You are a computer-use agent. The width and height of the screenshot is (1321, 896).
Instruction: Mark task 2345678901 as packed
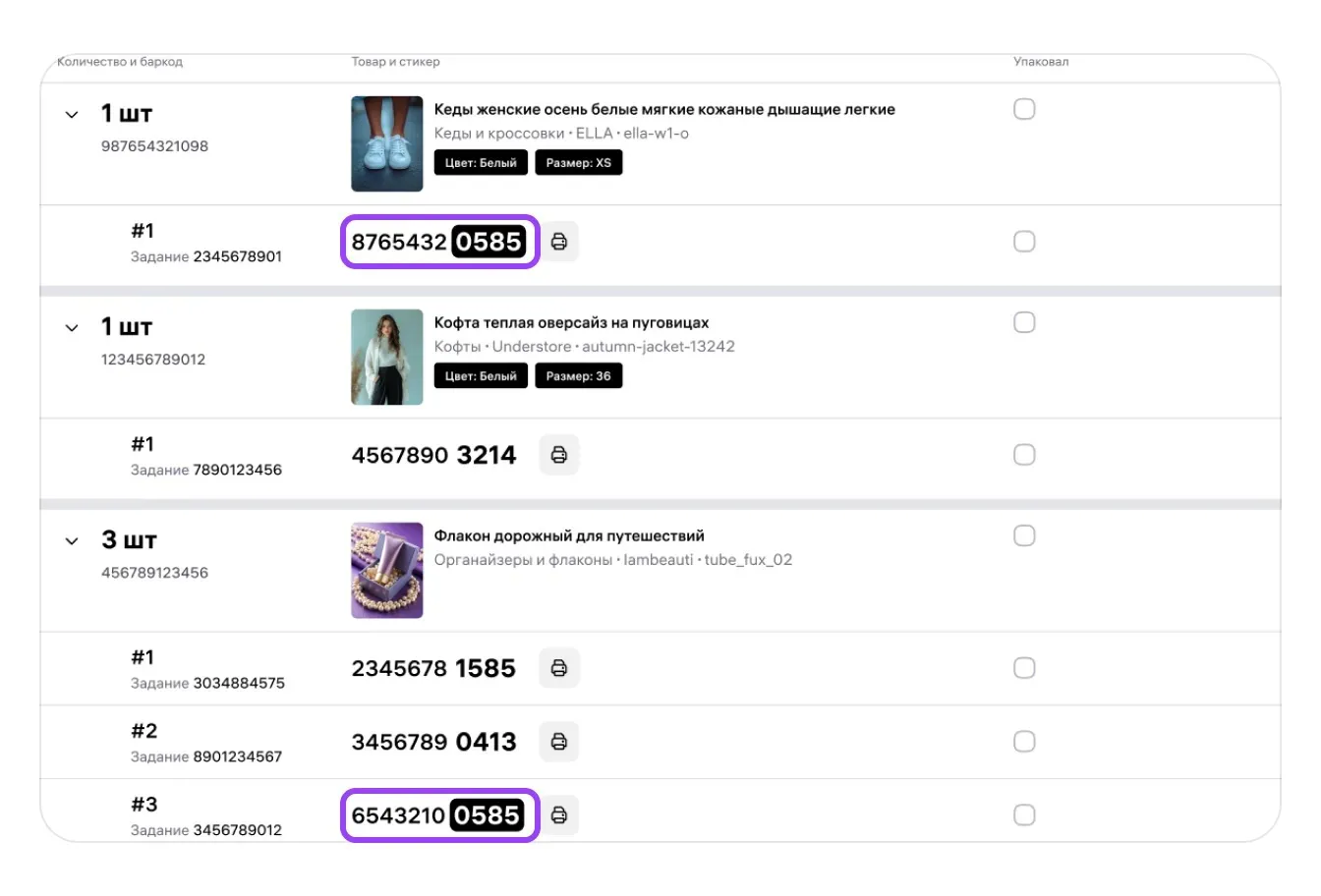pos(1024,242)
